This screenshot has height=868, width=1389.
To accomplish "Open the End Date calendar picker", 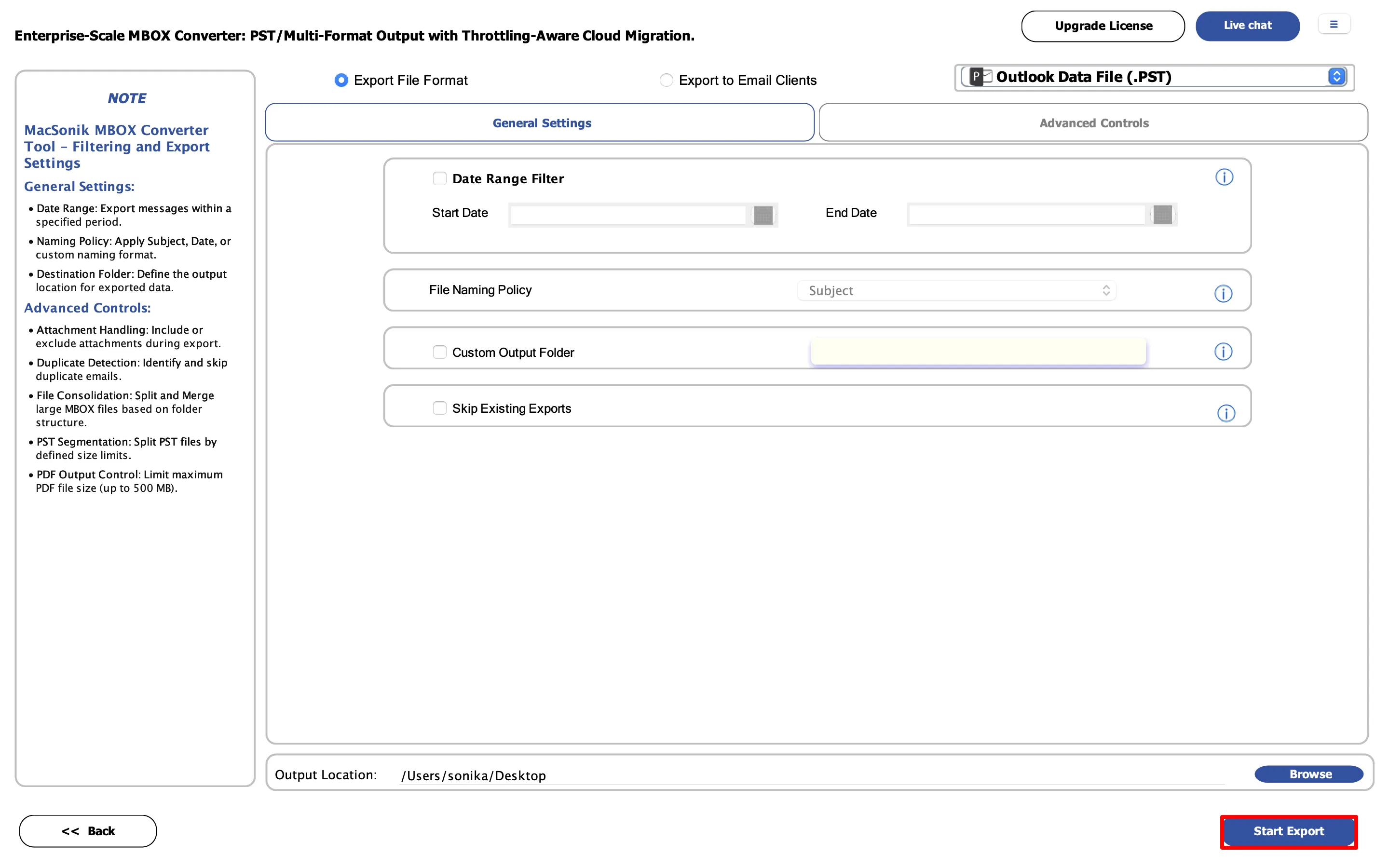I will (1162, 214).
